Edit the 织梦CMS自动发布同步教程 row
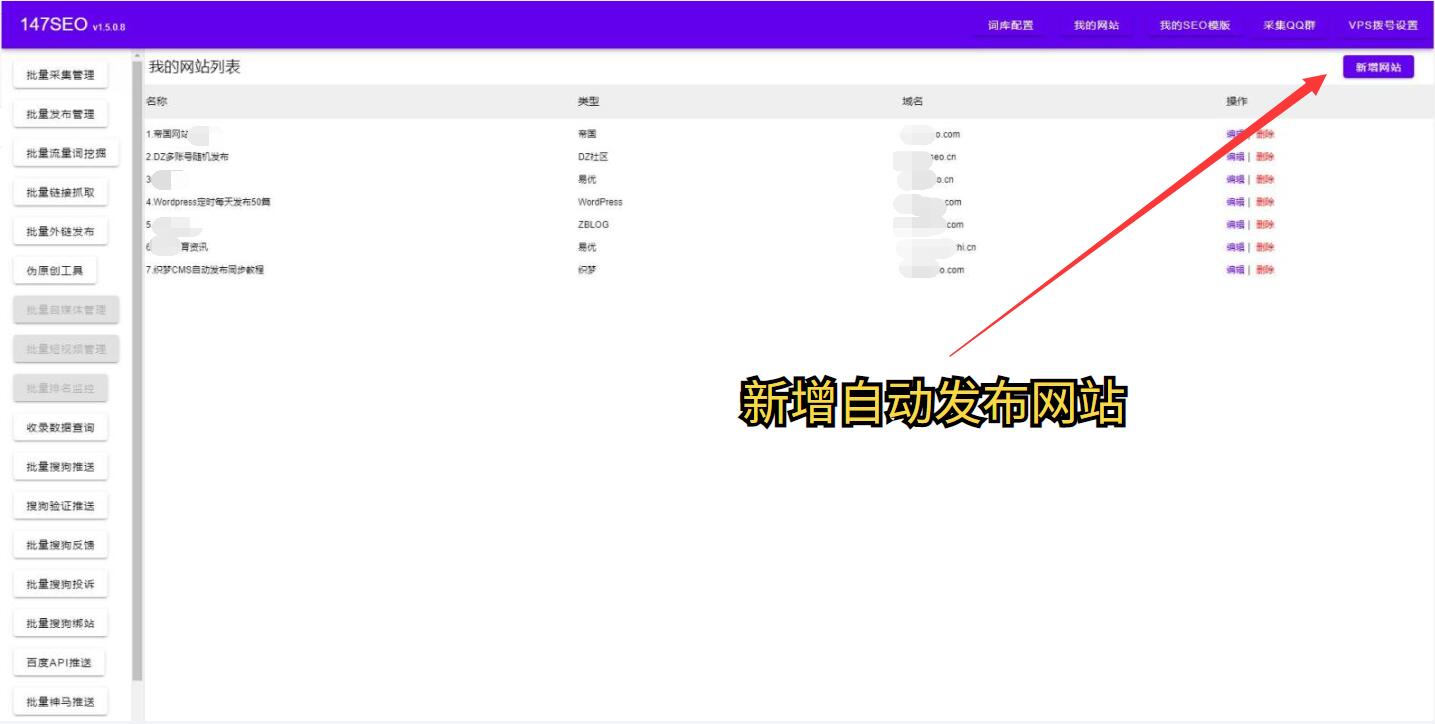This screenshot has width=1435, height=724. 1236,270
